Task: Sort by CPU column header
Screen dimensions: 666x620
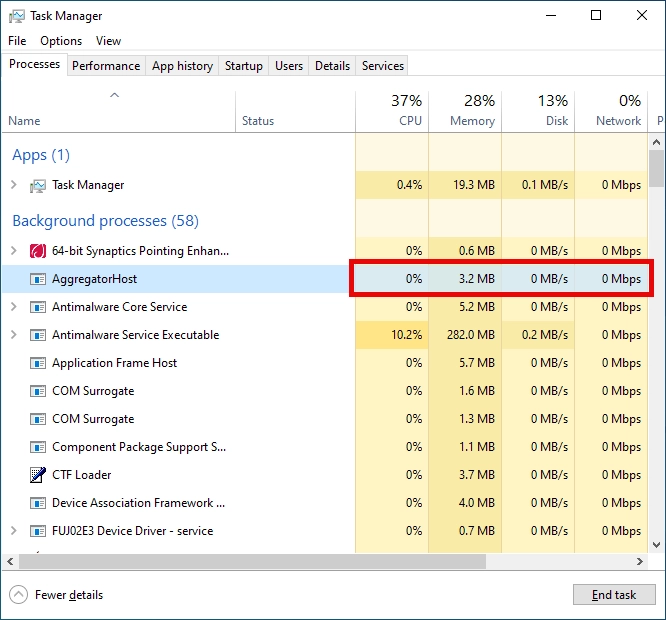Action: click(x=392, y=111)
